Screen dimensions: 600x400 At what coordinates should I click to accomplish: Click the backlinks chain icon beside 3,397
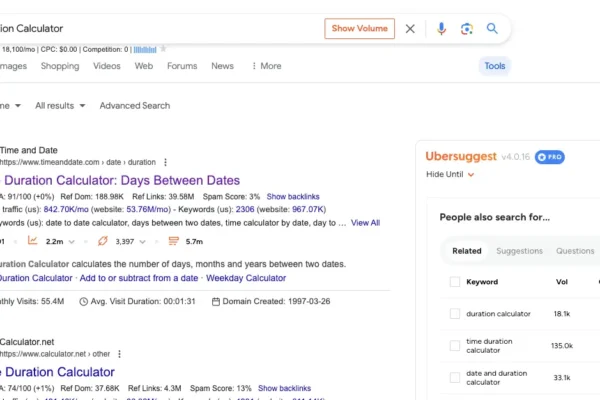103,241
